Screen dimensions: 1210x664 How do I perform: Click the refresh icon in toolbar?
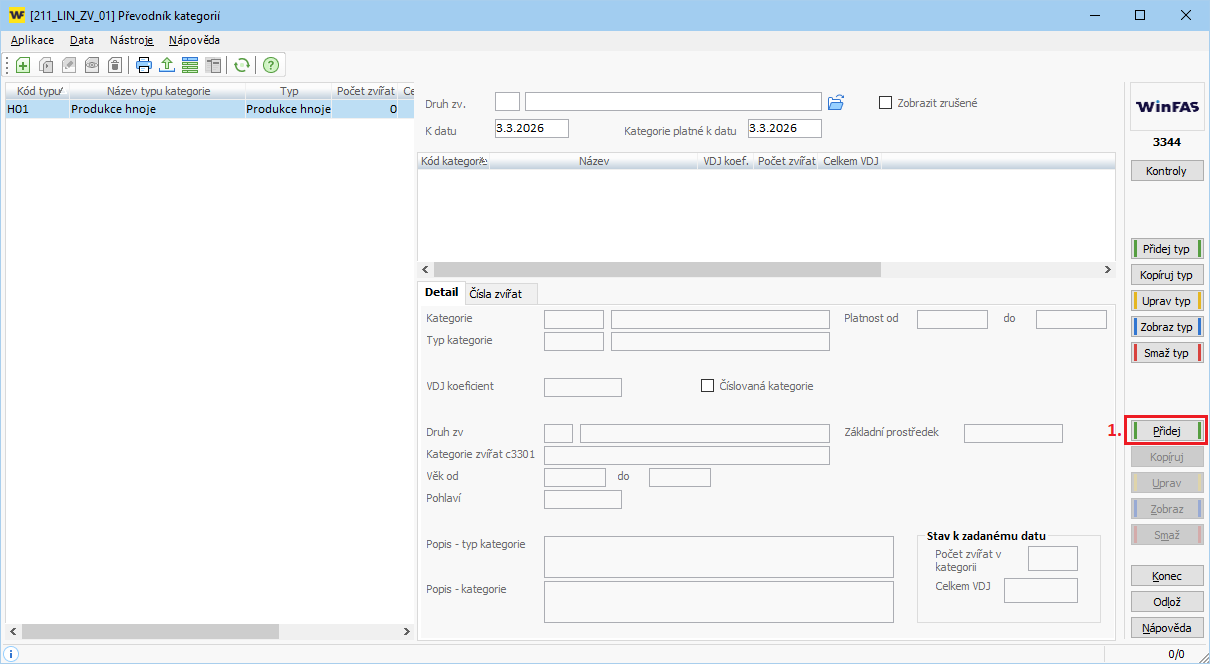[241, 65]
